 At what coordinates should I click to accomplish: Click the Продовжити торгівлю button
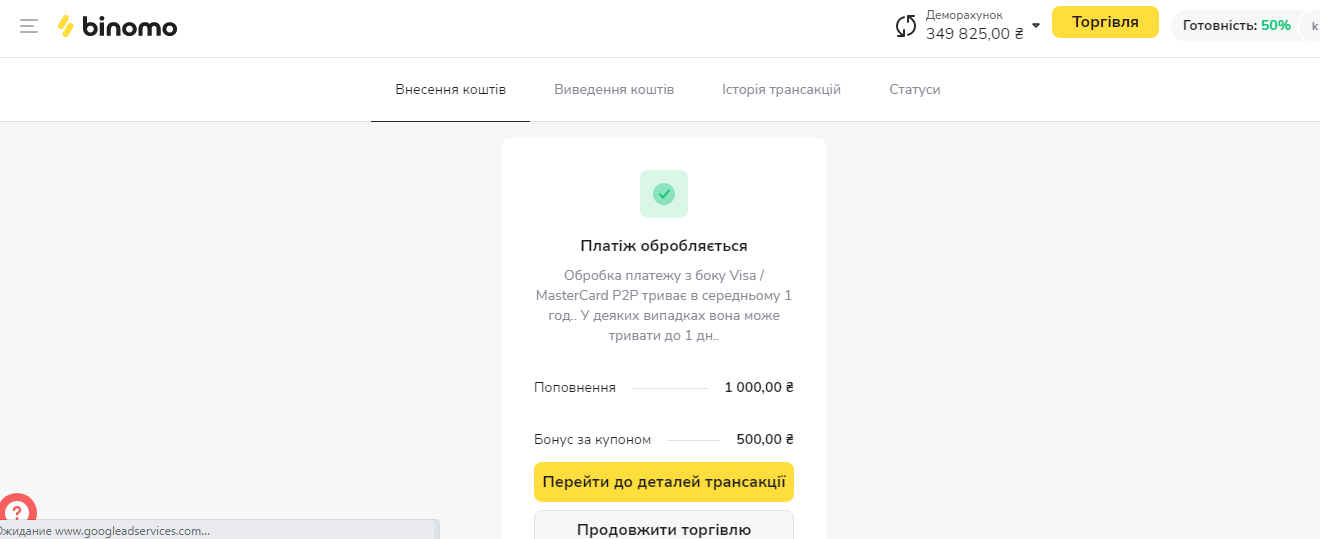[664, 527]
